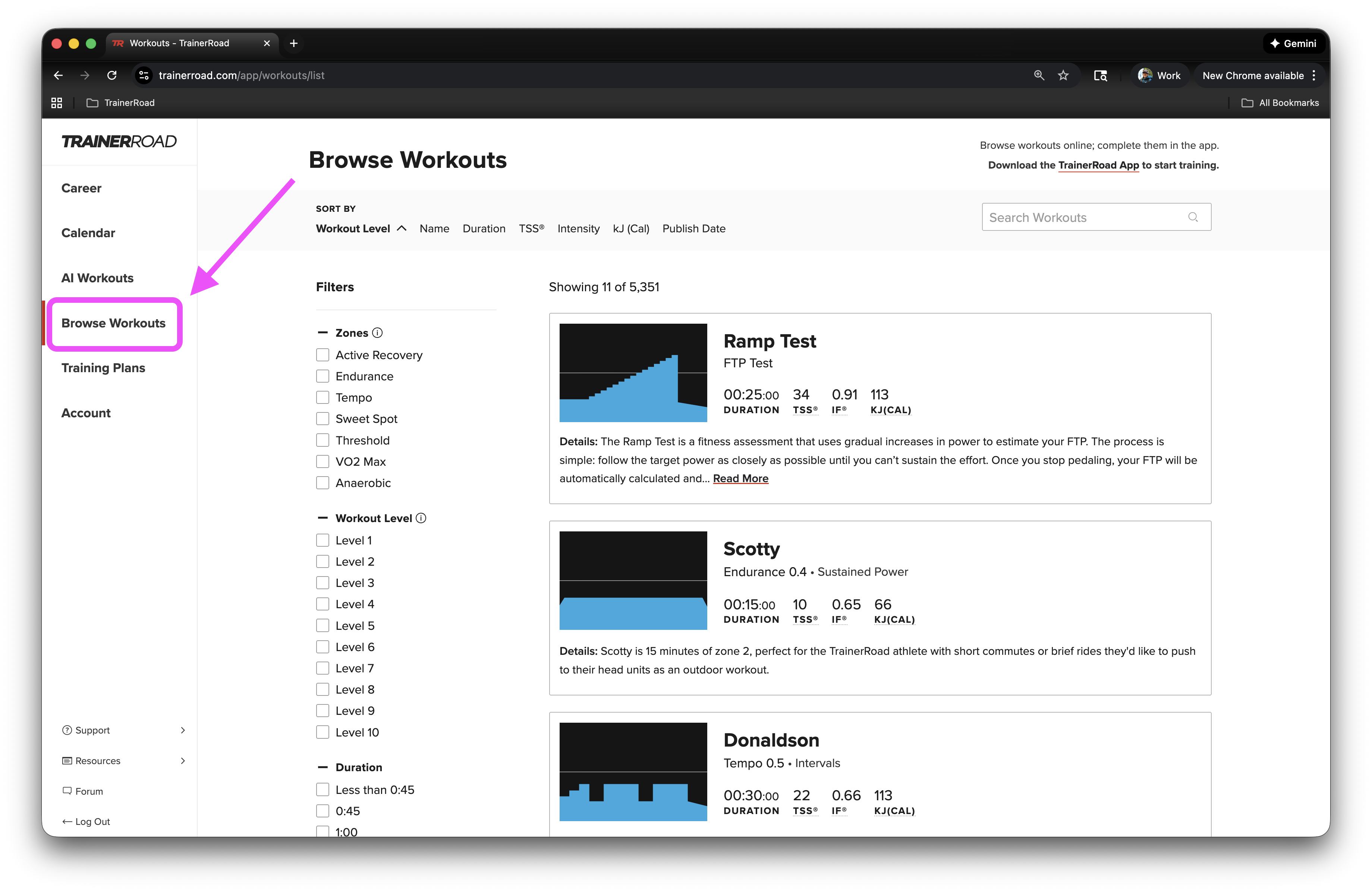Collapse the Workout Level filter section
Screen dimensions: 1372x892
323,518
